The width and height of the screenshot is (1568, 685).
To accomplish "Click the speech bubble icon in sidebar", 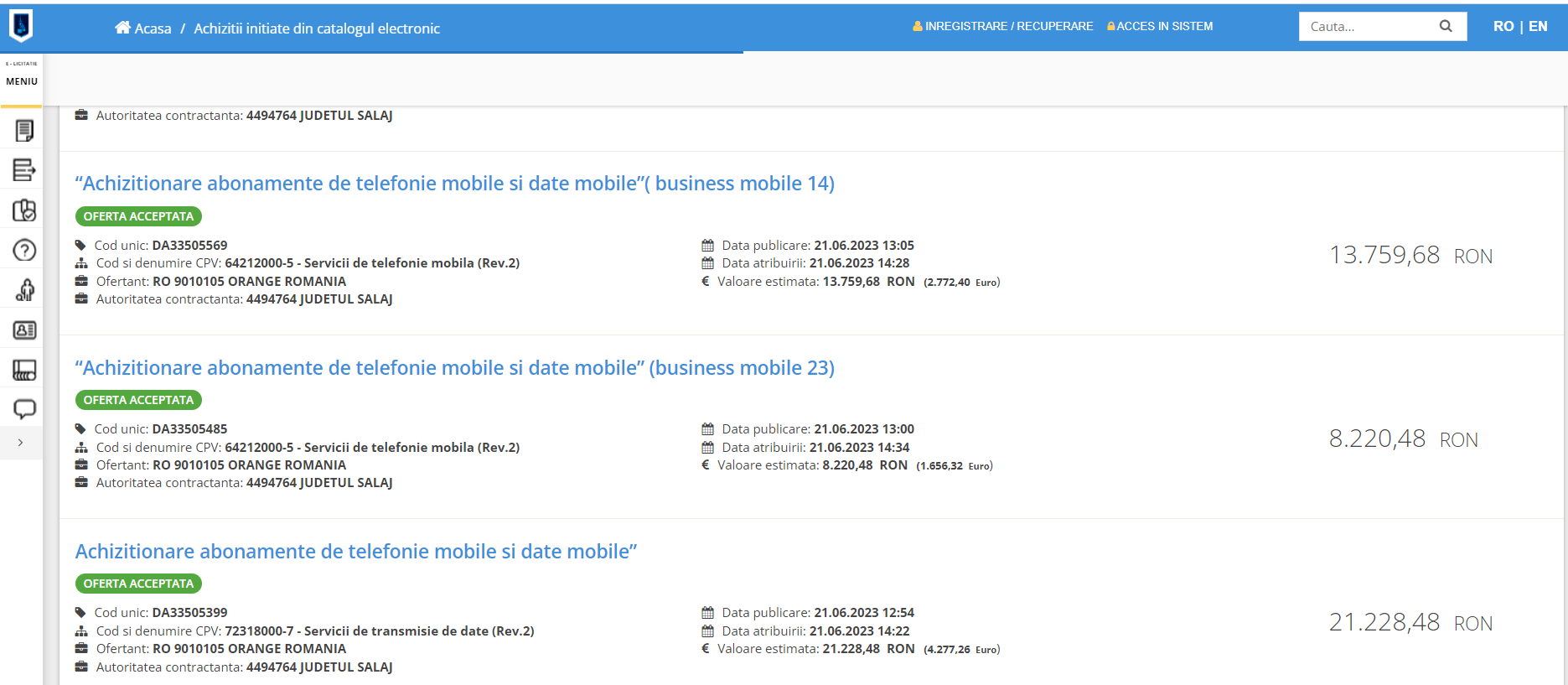I will 24,409.
